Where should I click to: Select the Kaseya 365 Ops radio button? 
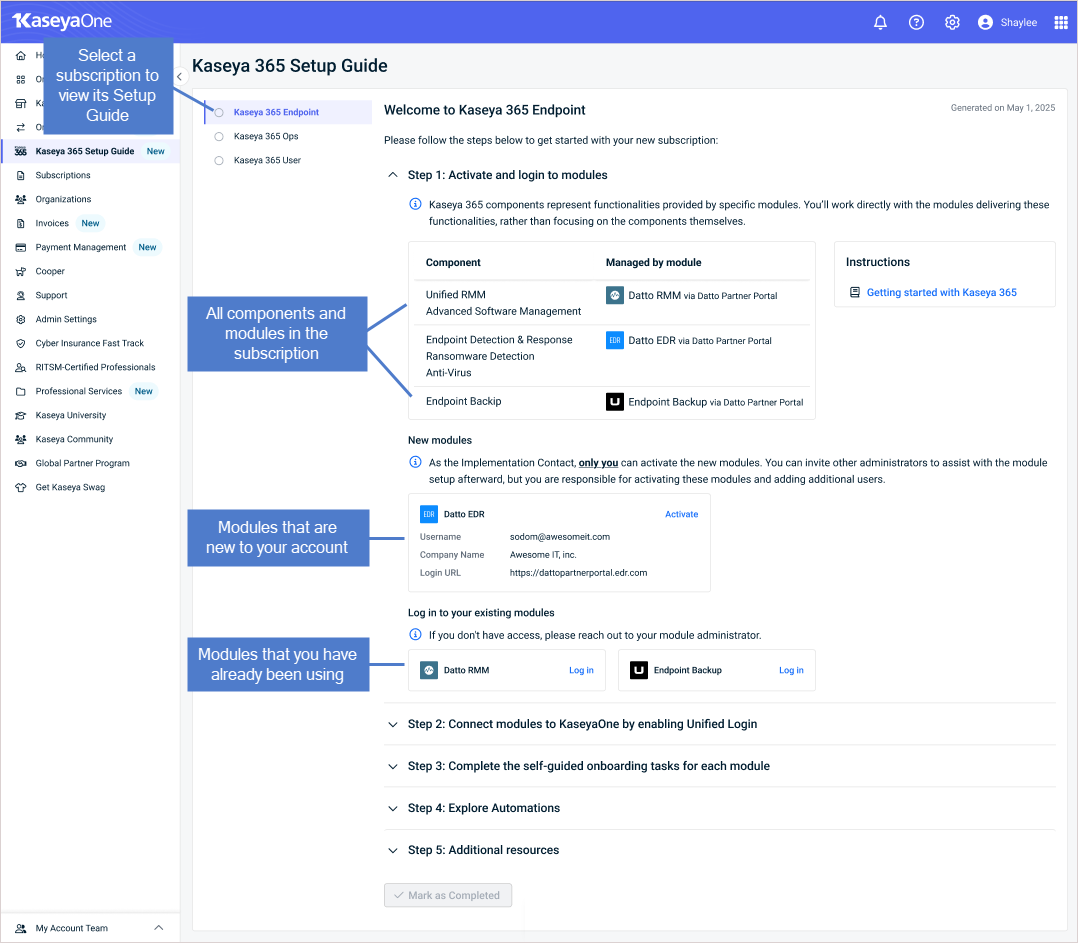[219, 137]
